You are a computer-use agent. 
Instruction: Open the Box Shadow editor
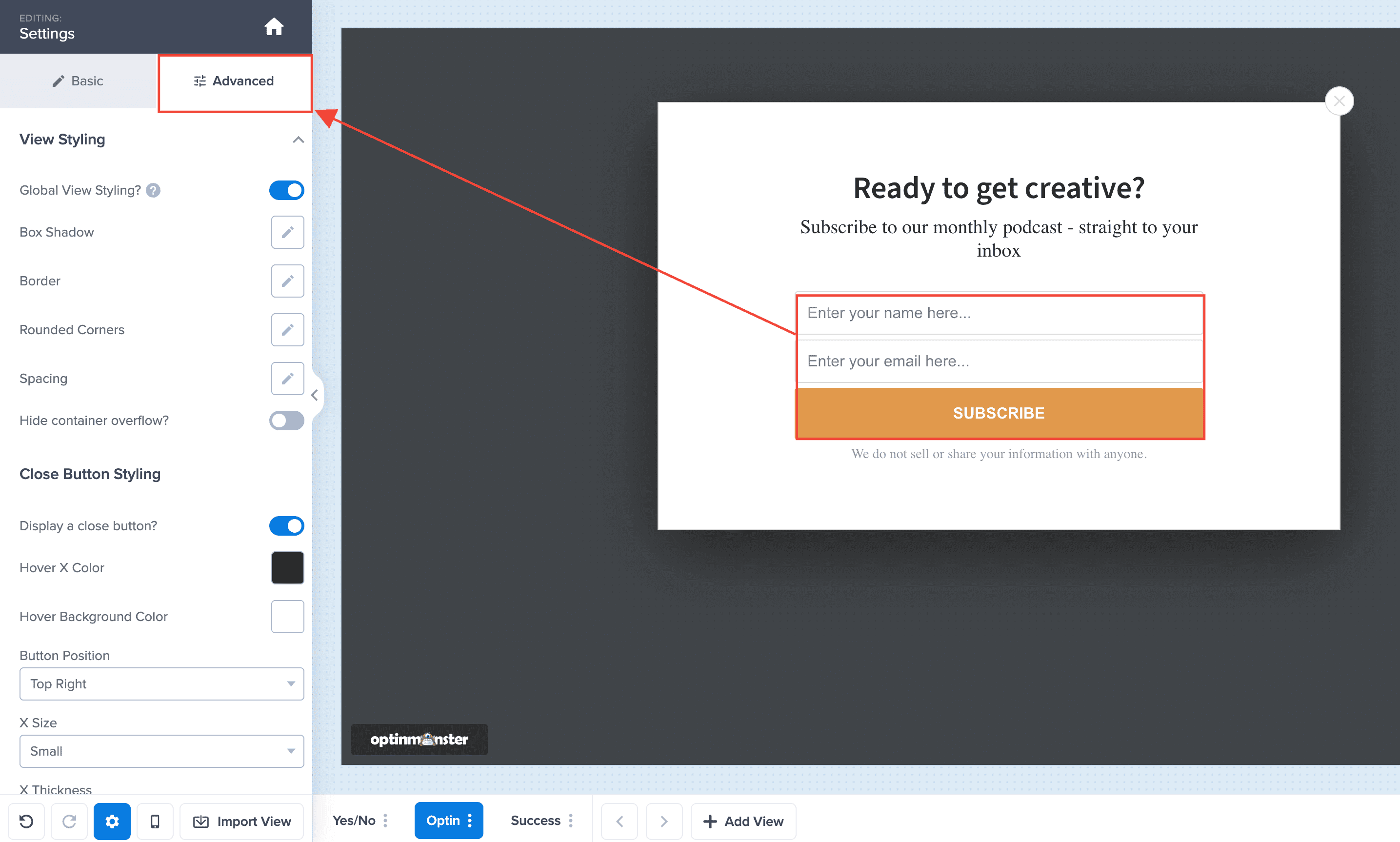tap(288, 232)
